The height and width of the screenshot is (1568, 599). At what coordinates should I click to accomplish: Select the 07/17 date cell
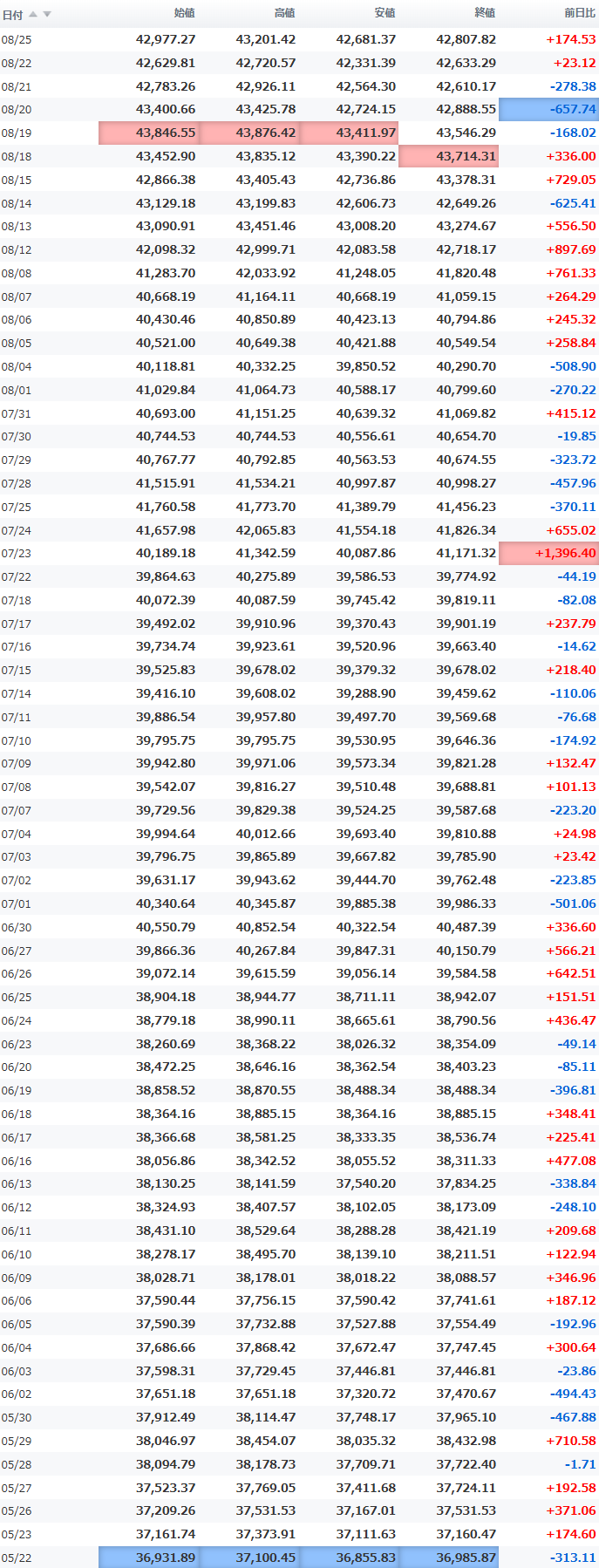pos(17,624)
